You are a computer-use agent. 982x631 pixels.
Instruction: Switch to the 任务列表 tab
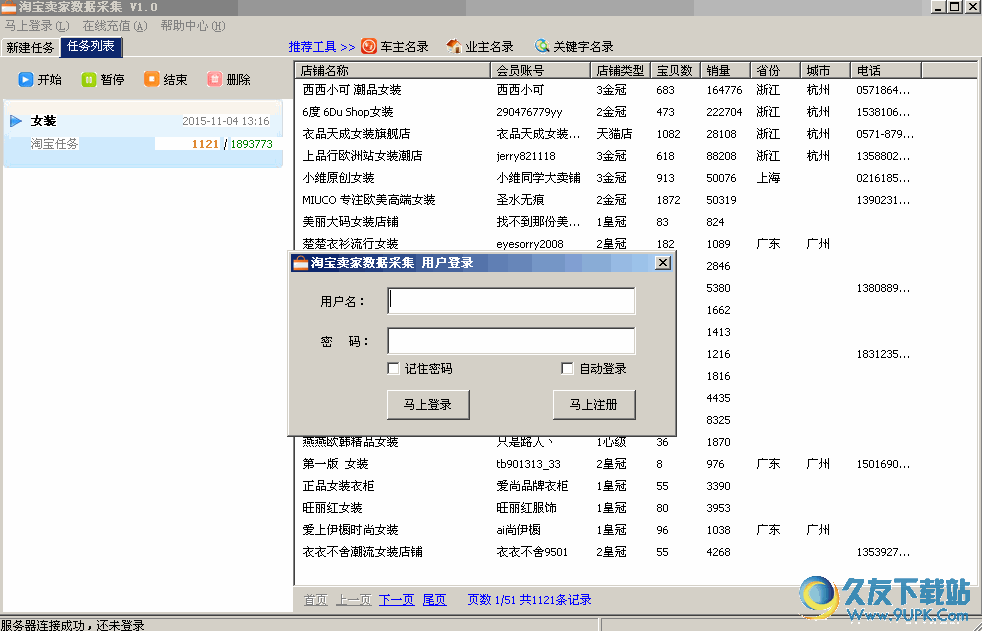click(x=91, y=46)
